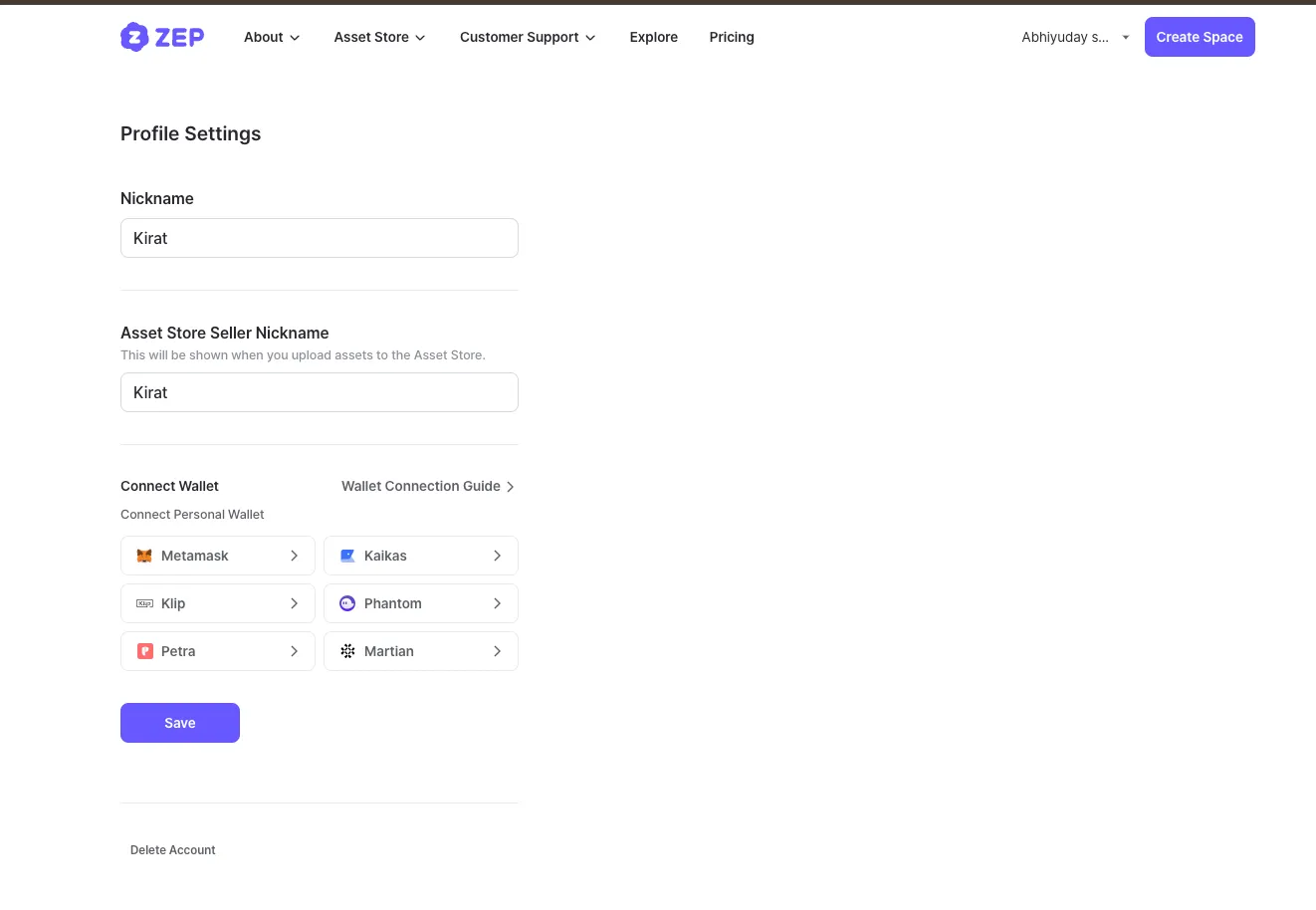Click the Klip wallet icon
The height and width of the screenshot is (910, 1316).
click(144, 603)
